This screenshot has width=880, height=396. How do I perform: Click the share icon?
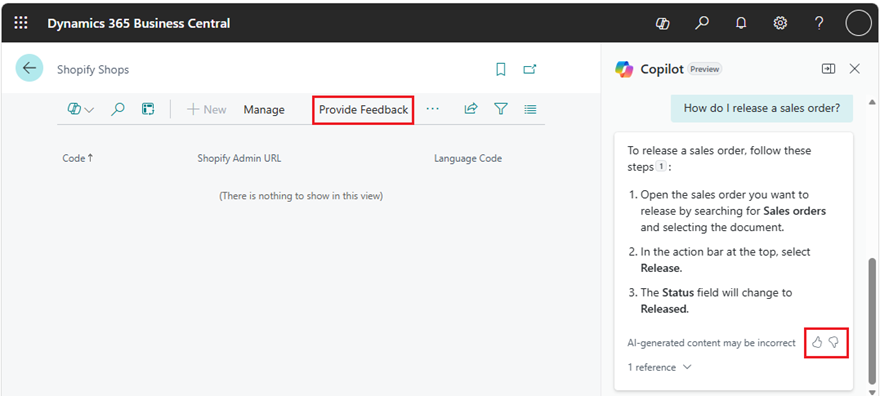470,109
